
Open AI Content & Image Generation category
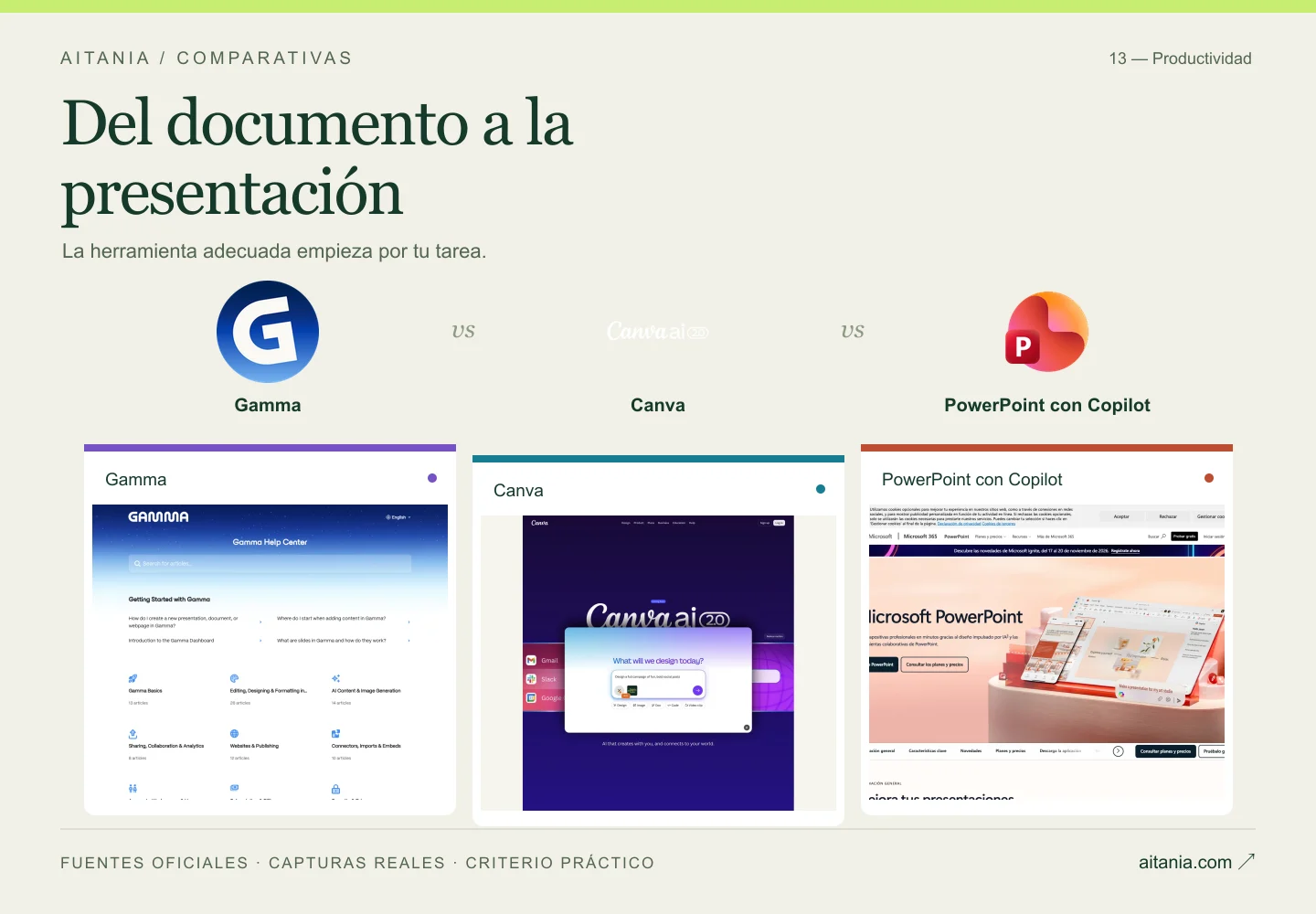coord(366,691)
